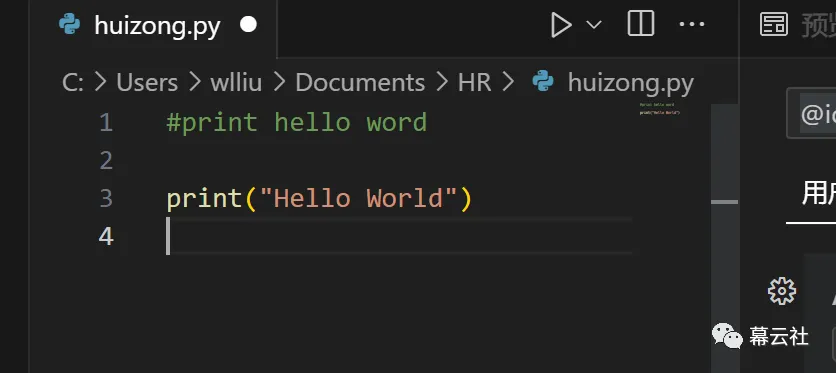Open the Users breadcrumb folder
The height and width of the screenshot is (373, 836).
pyautogui.click(x=147, y=83)
